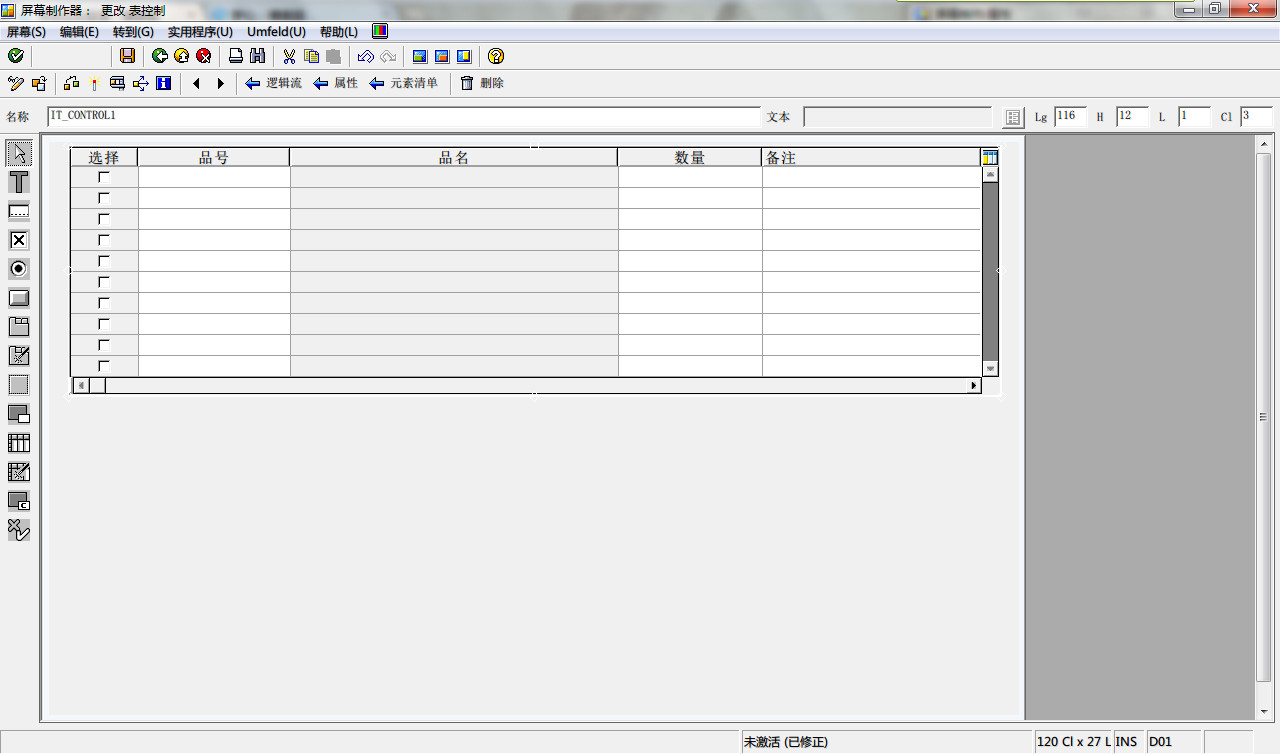Click the yellow Exit arrow icon

181,56
